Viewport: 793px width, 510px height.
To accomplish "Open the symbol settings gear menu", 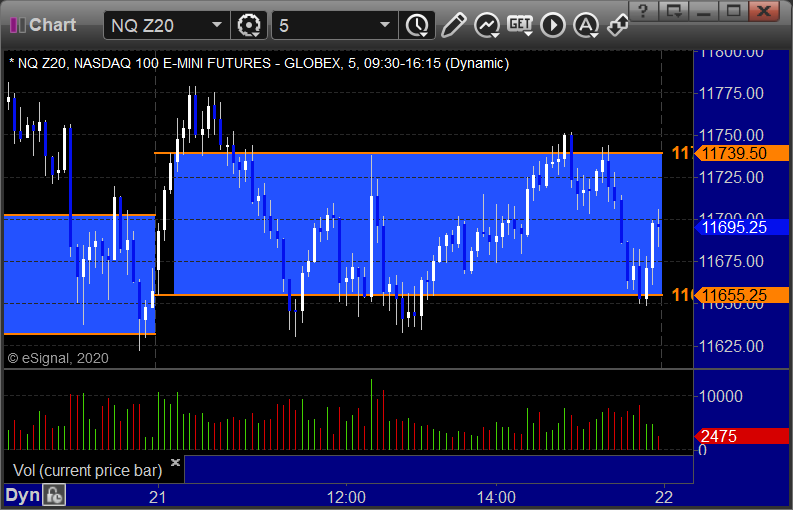I will tap(249, 25).
